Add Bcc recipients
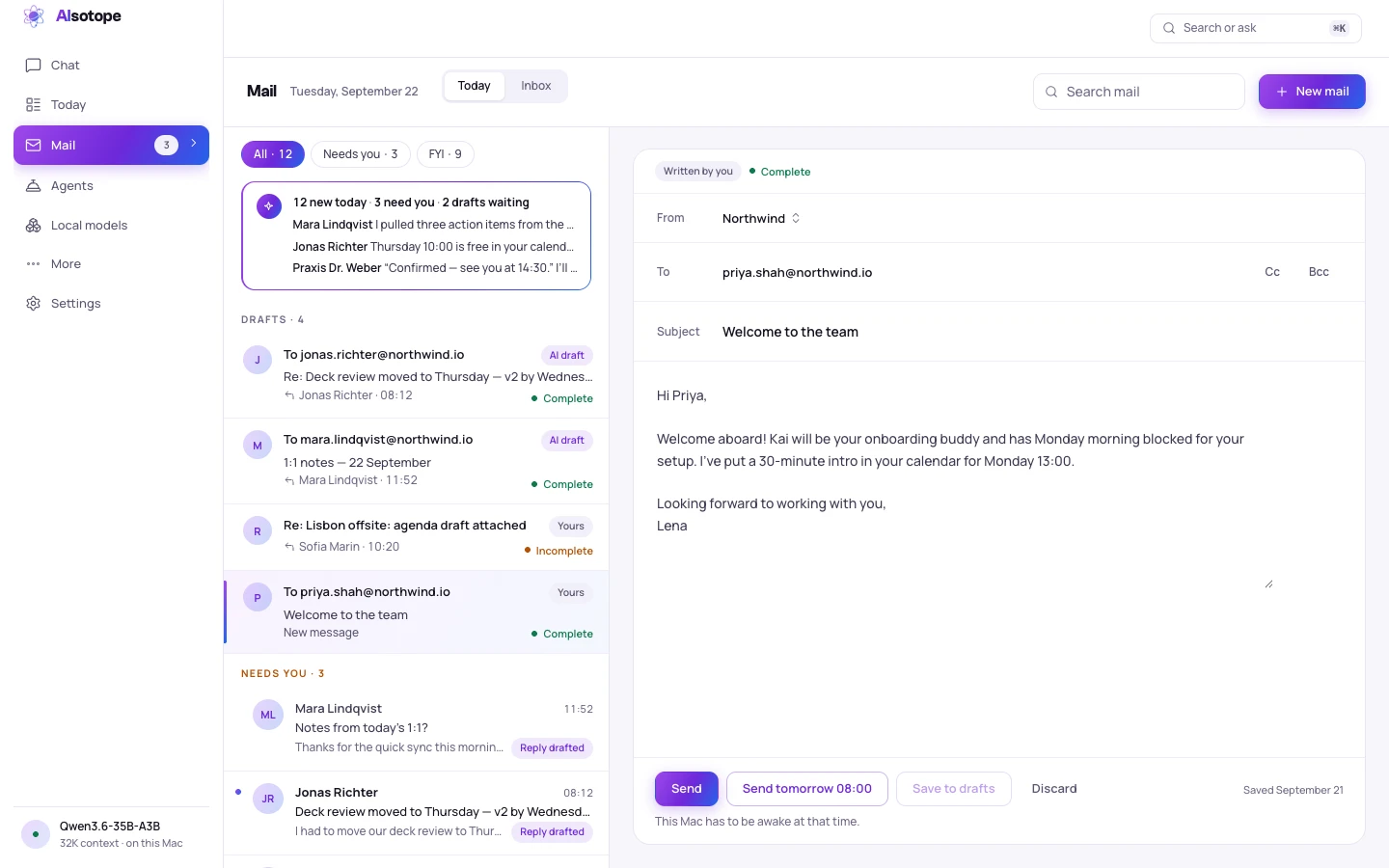This screenshot has height=868, width=1389. [x=1319, y=272]
